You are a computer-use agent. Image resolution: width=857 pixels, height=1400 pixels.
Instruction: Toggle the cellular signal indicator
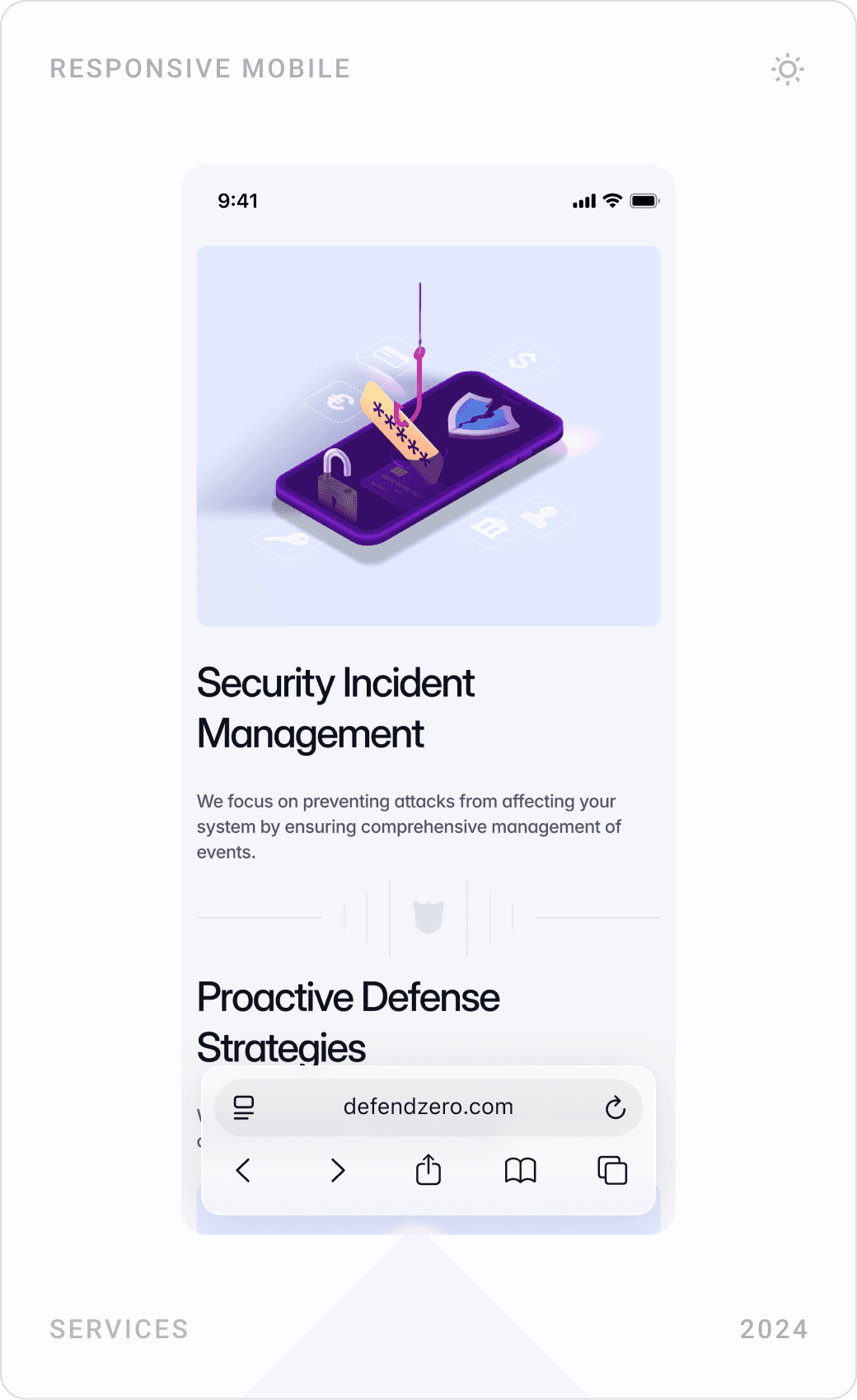584,199
